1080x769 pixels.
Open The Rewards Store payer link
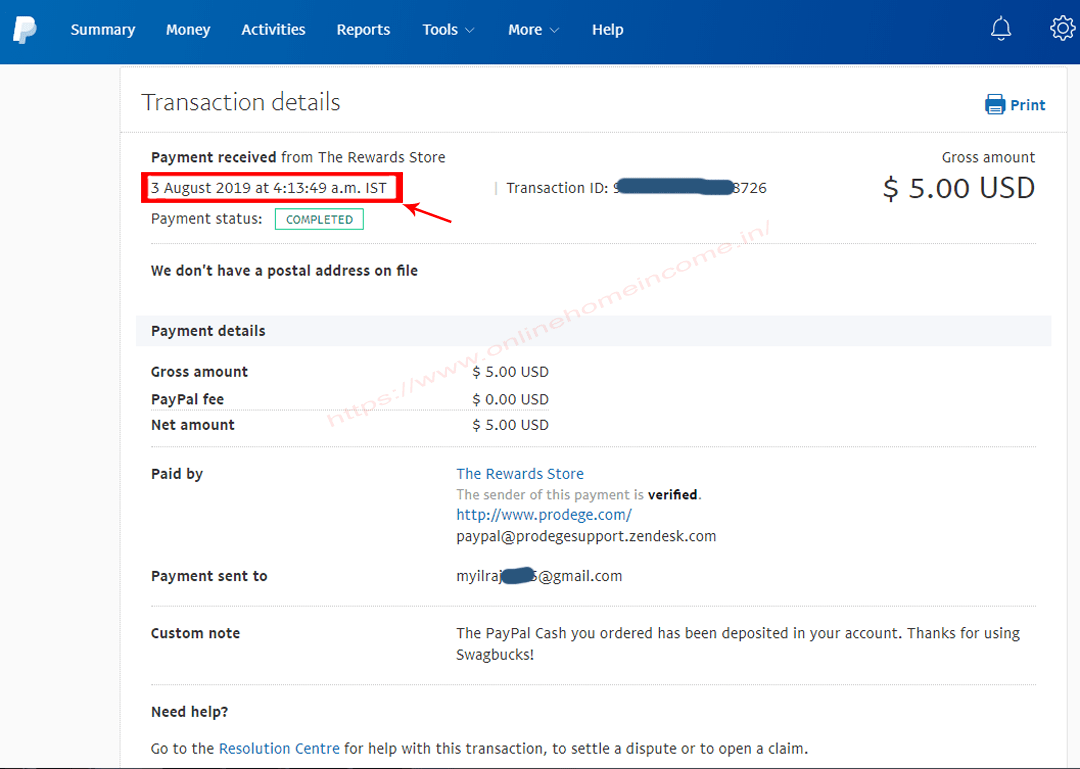520,473
